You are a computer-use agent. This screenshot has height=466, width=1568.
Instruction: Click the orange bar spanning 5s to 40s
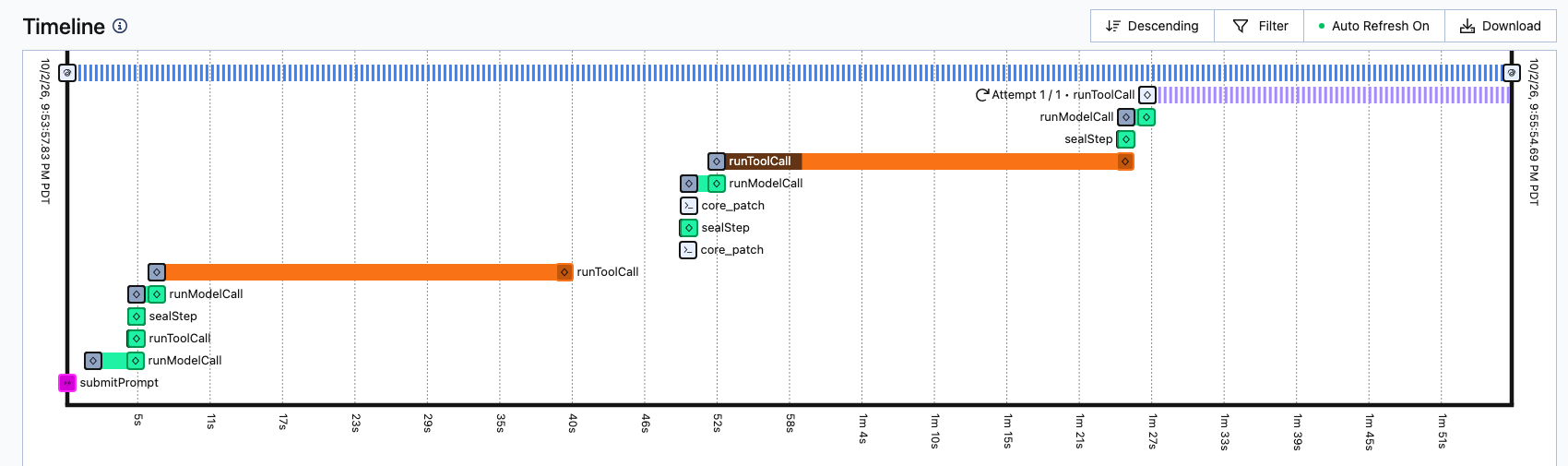click(x=361, y=272)
